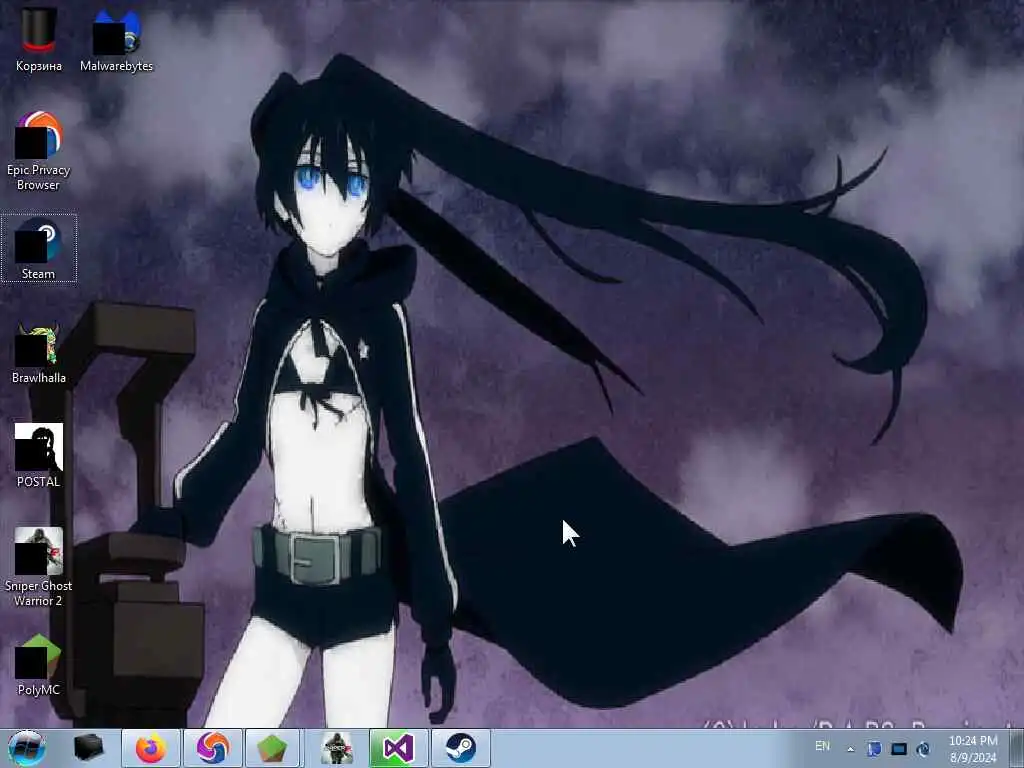The height and width of the screenshot is (768, 1024).
Task: Click the Show desktop button at taskbar end
Action: [1017, 748]
